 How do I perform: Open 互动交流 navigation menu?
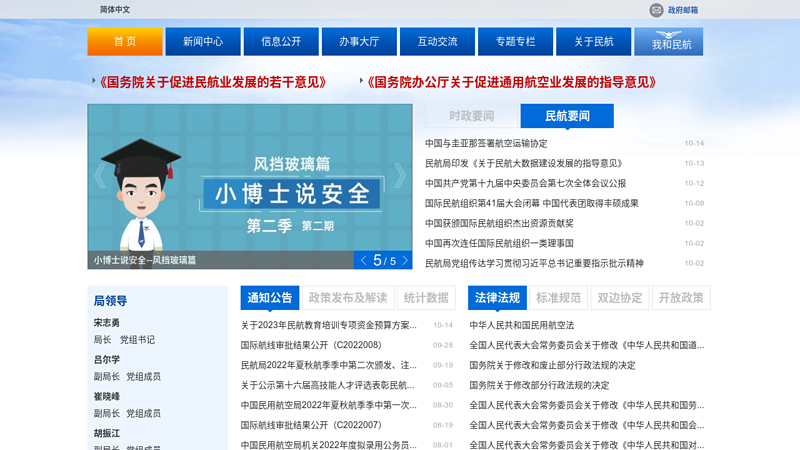click(x=437, y=41)
